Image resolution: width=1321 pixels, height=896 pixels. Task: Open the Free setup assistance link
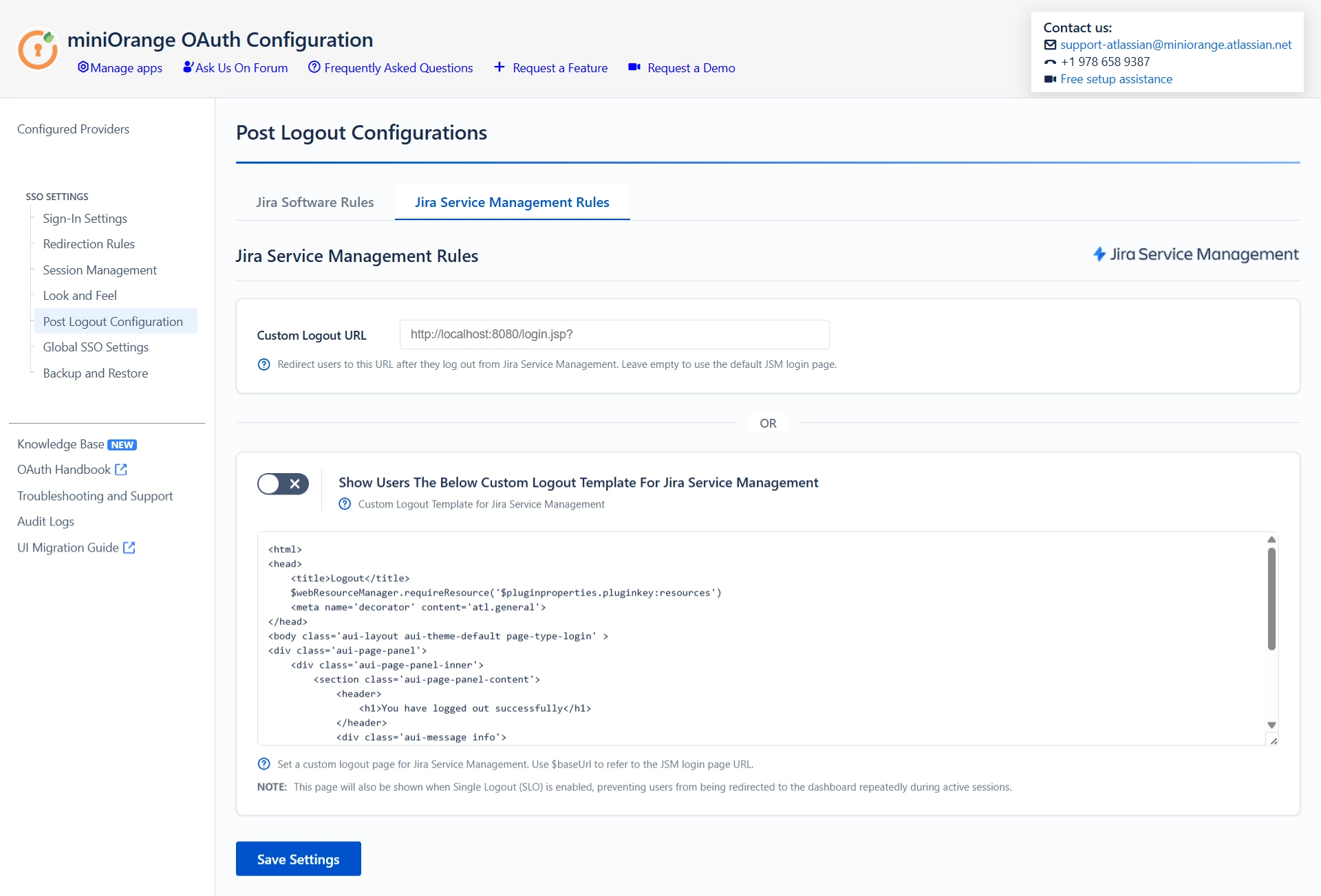pyautogui.click(x=1116, y=79)
